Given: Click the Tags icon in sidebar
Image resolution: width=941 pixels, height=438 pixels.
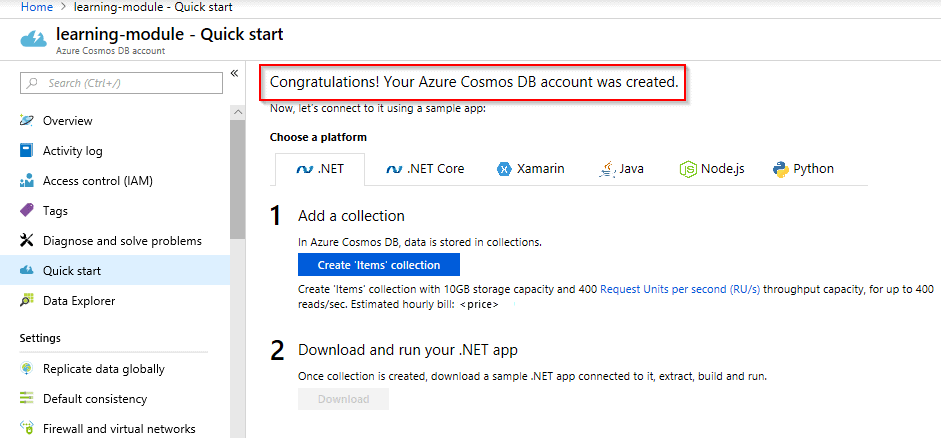Looking at the screenshot, I should (27, 211).
